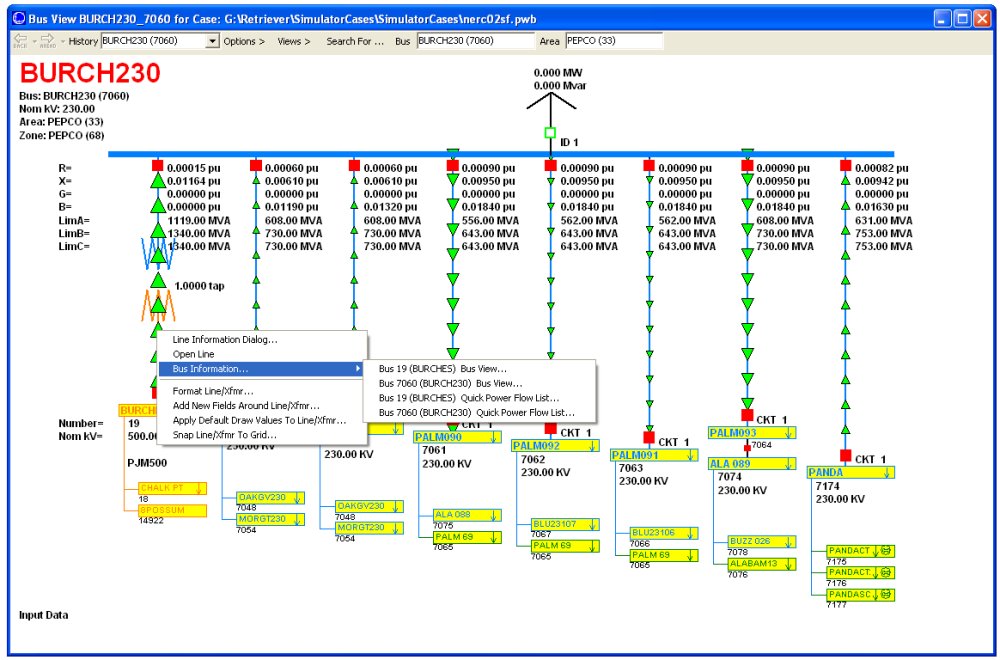The height and width of the screenshot is (660, 1000).
Task: Click generator icon on PANDACT 7175 bus
Action: [886, 550]
